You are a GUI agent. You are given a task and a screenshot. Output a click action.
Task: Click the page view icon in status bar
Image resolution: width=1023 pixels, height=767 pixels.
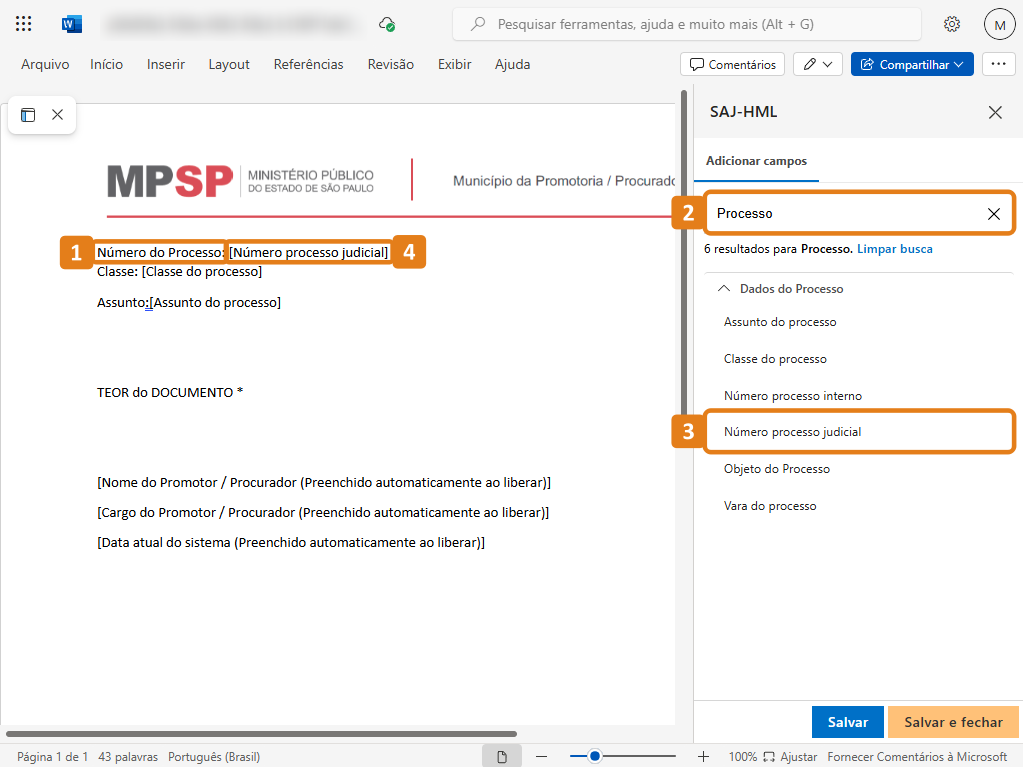[x=502, y=757]
